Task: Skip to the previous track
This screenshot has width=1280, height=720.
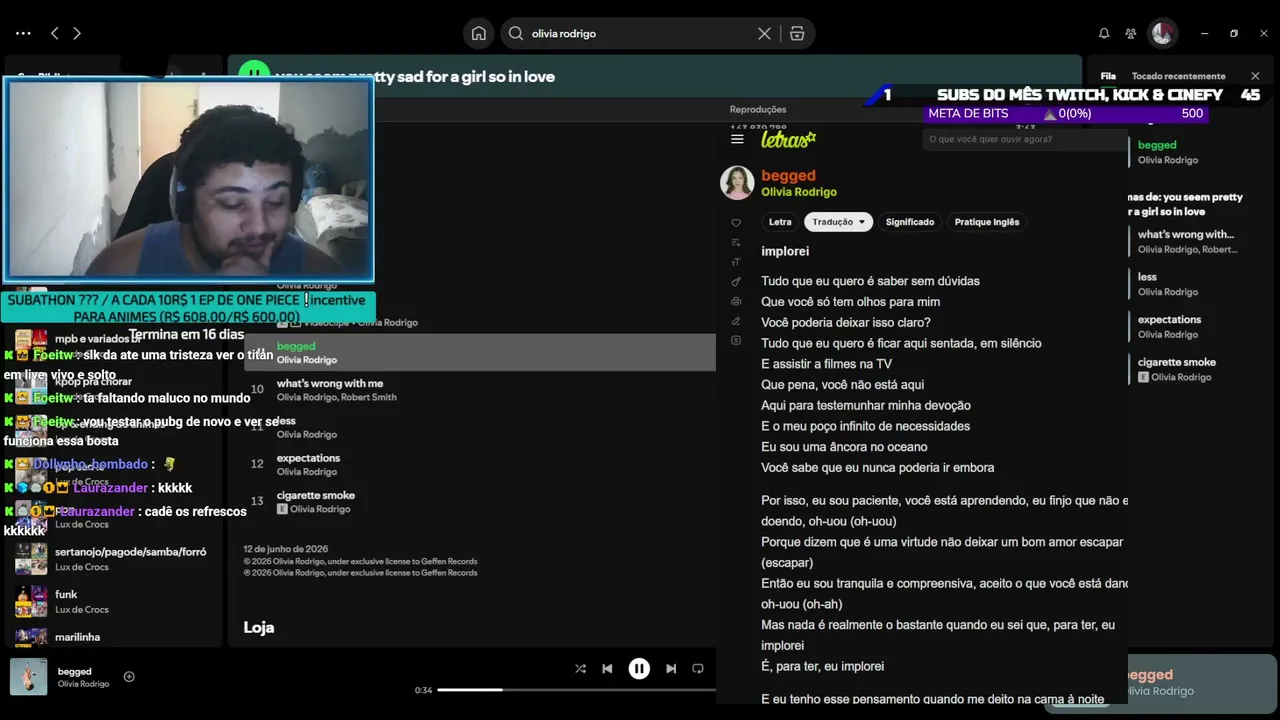Action: [607, 669]
